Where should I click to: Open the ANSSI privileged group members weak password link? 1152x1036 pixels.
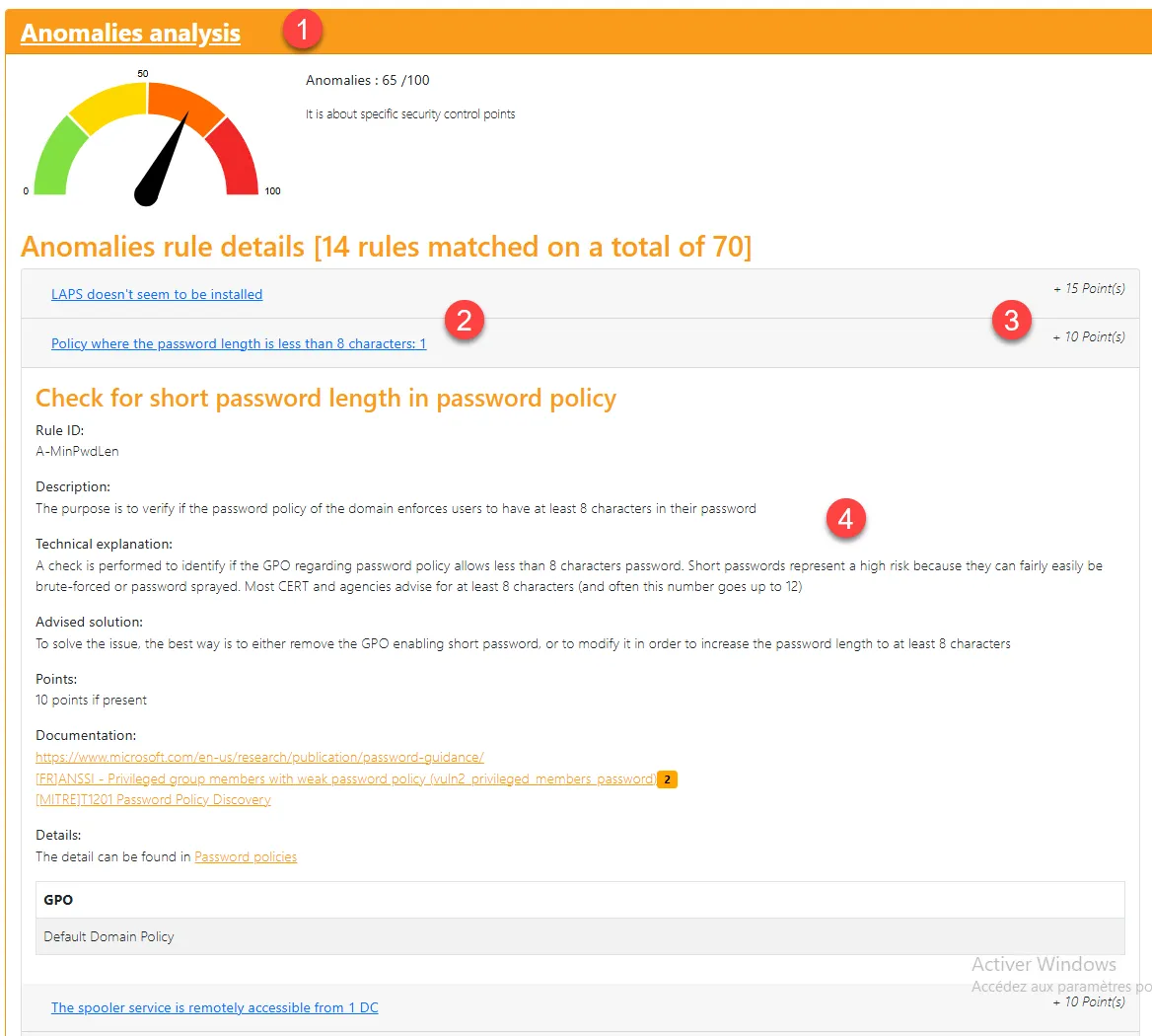[x=345, y=779]
